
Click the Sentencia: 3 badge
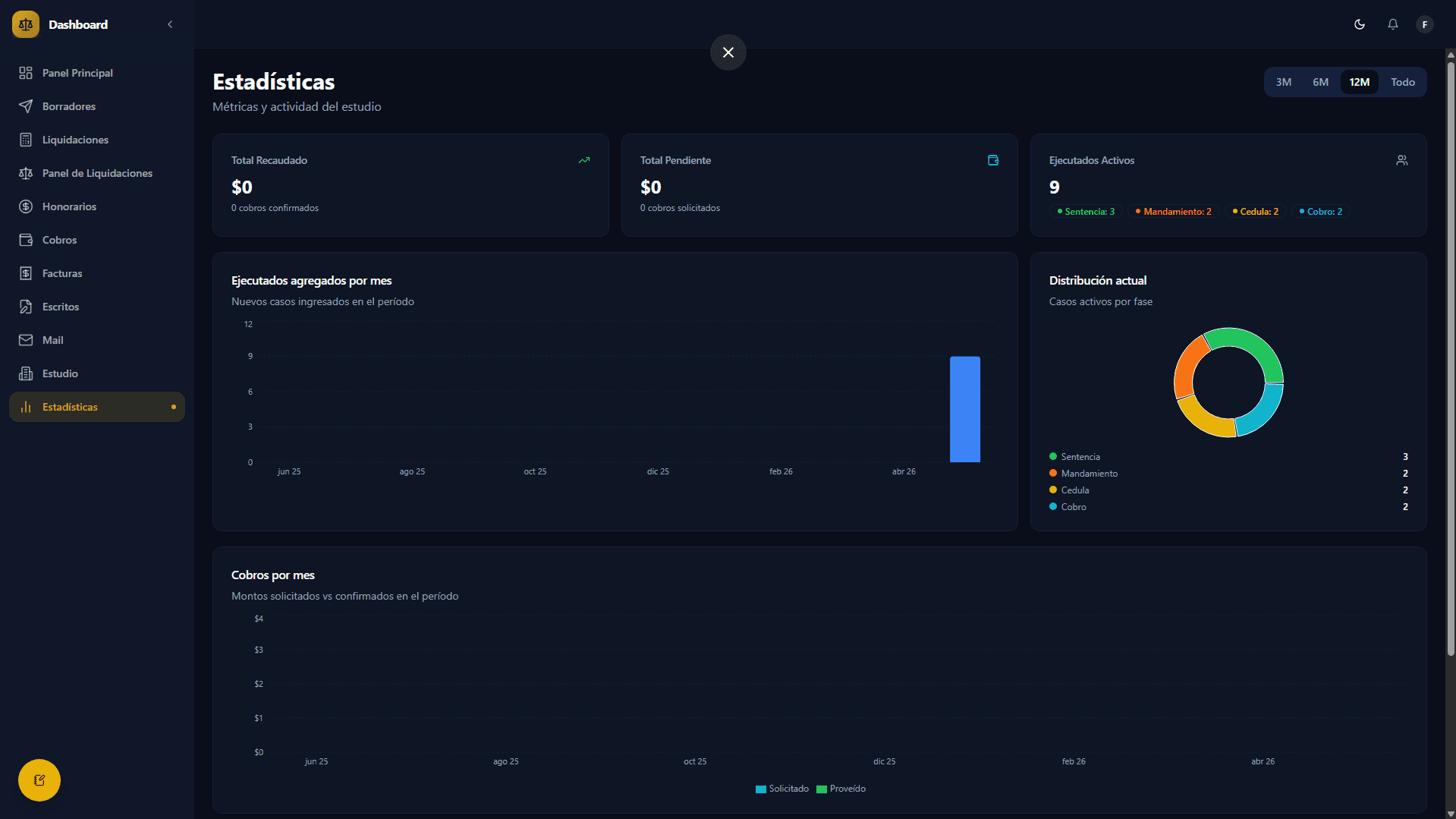pyautogui.click(x=1086, y=212)
